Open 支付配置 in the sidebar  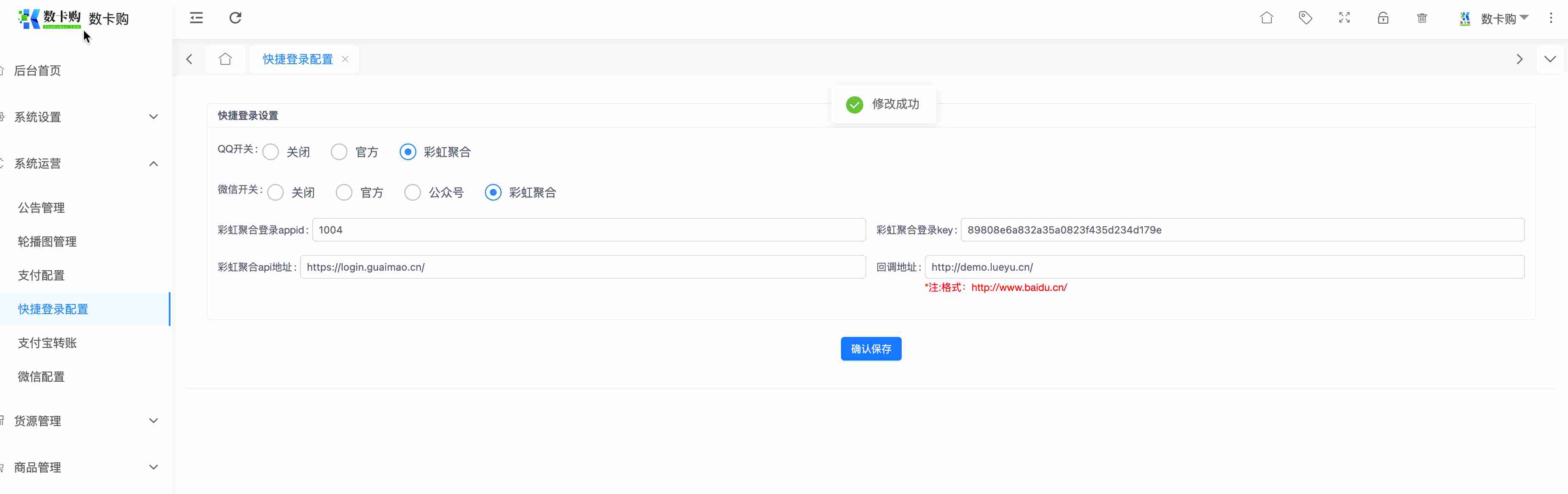41,275
